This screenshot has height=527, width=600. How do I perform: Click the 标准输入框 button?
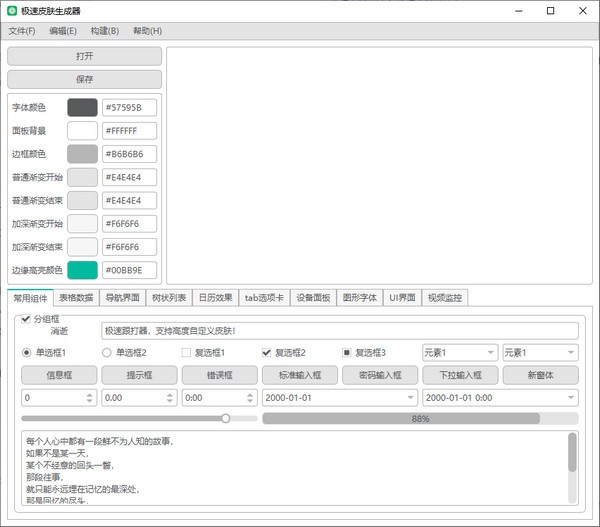pos(300,375)
